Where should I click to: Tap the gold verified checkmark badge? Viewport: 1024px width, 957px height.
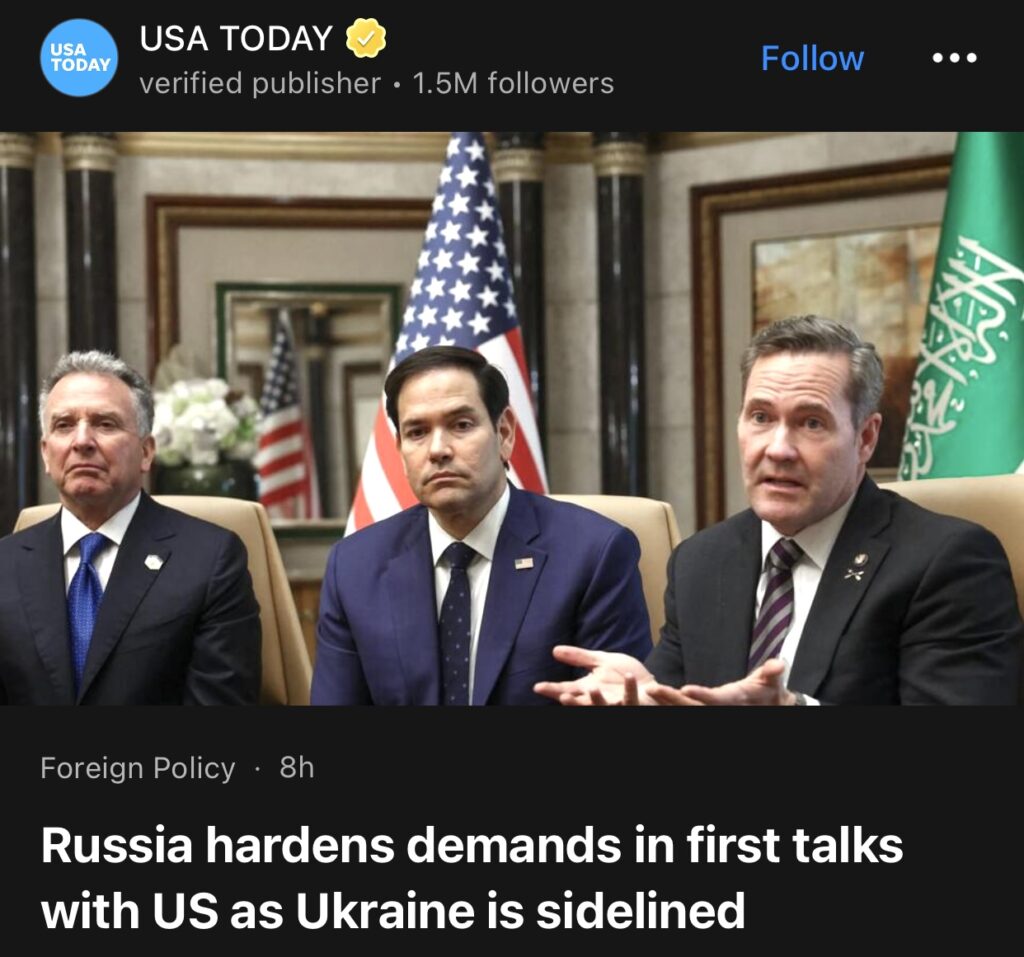coord(366,38)
